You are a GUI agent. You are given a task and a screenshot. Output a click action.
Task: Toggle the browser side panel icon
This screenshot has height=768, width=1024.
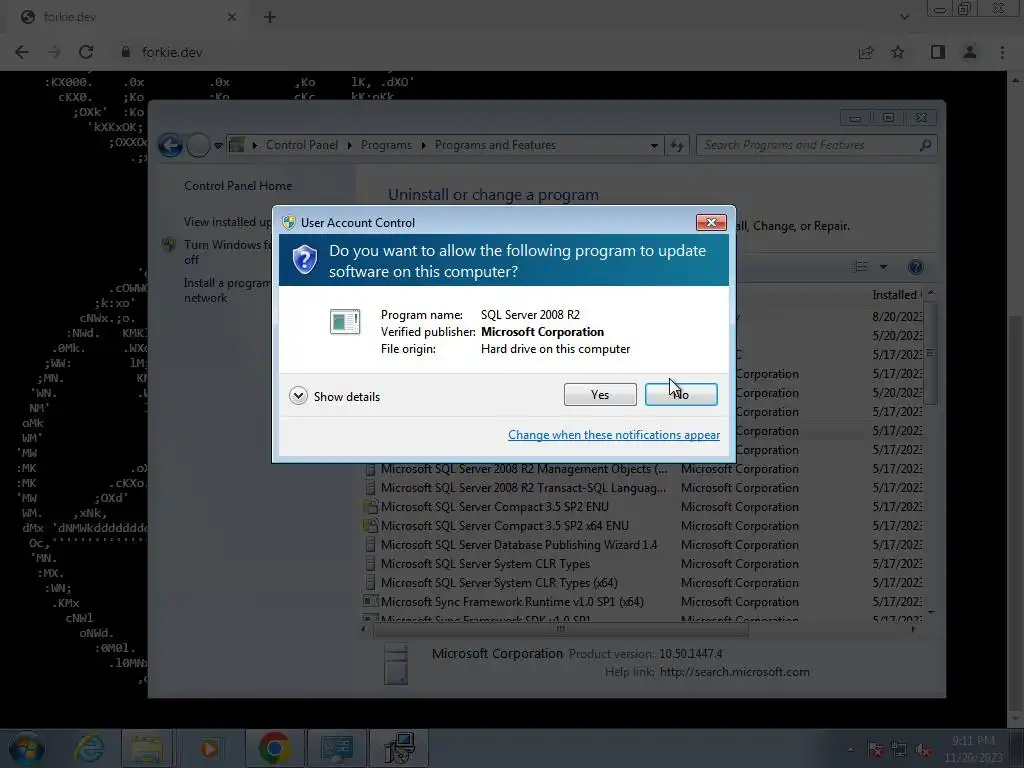point(938,52)
